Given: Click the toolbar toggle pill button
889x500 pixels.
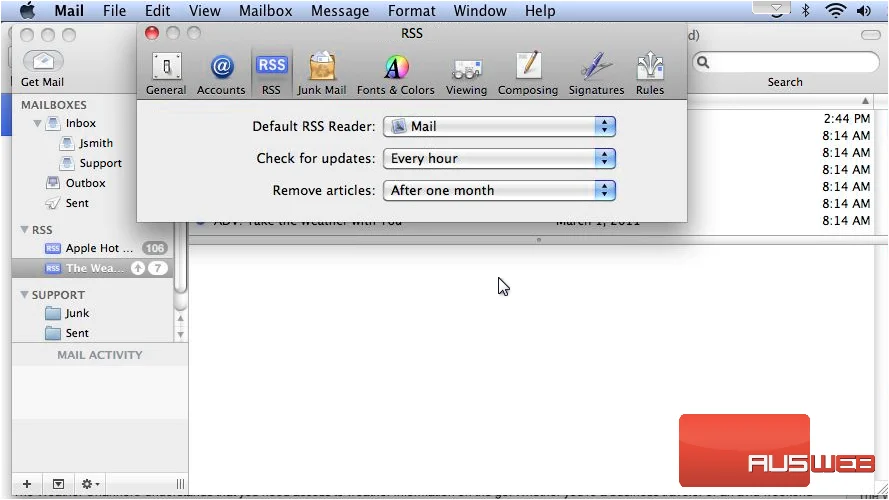Looking at the screenshot, I should coord(871,35).
